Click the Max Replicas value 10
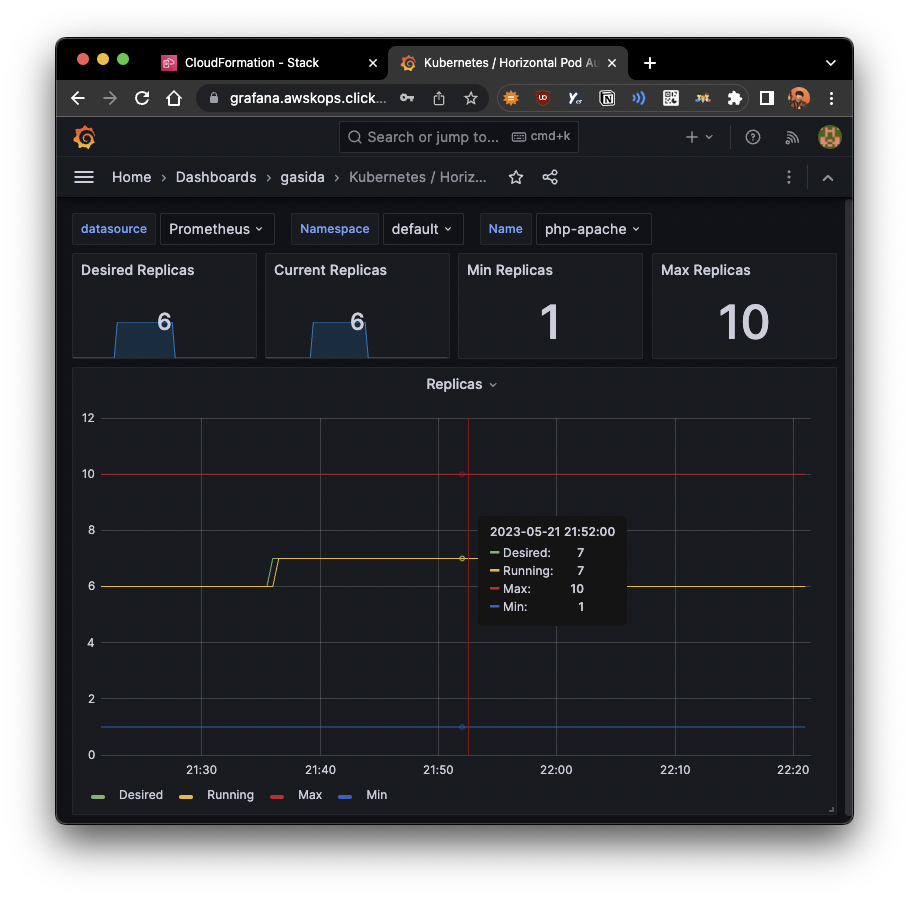Screen dimensions: 909x898 tap(744, 322)
